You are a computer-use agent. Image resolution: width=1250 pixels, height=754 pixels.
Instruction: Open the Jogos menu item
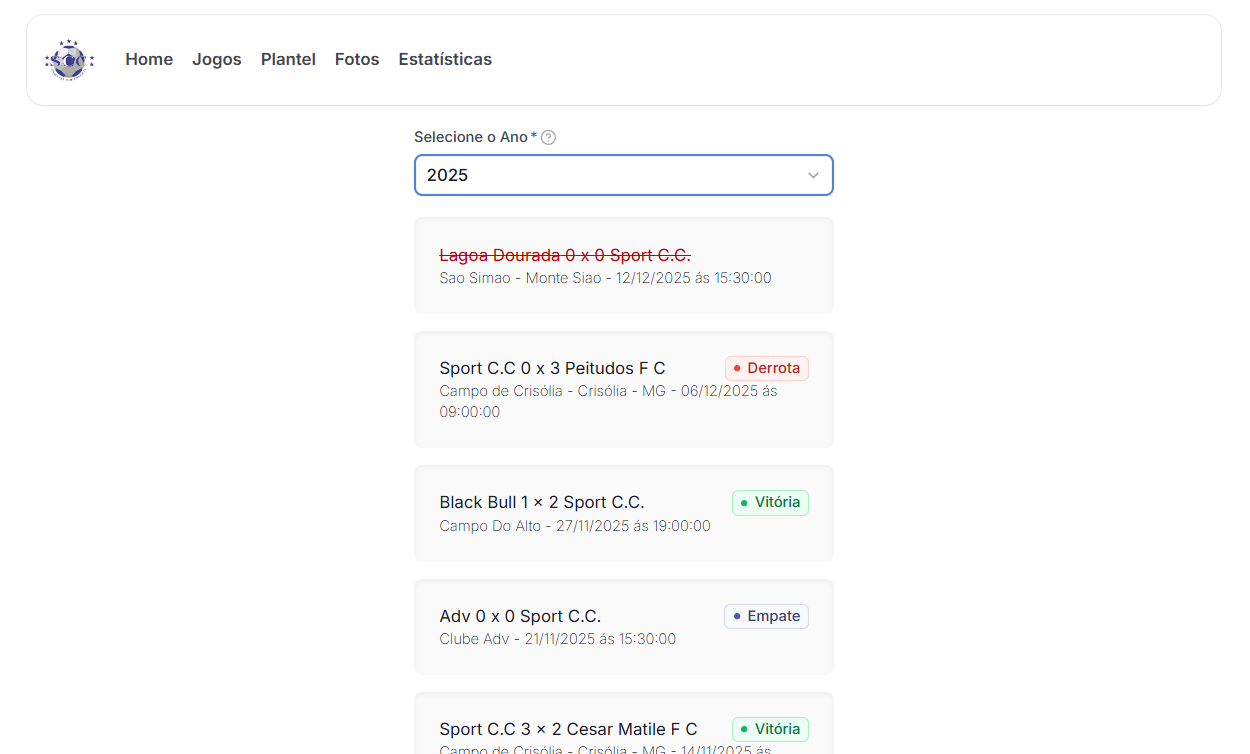pos(217,60)
